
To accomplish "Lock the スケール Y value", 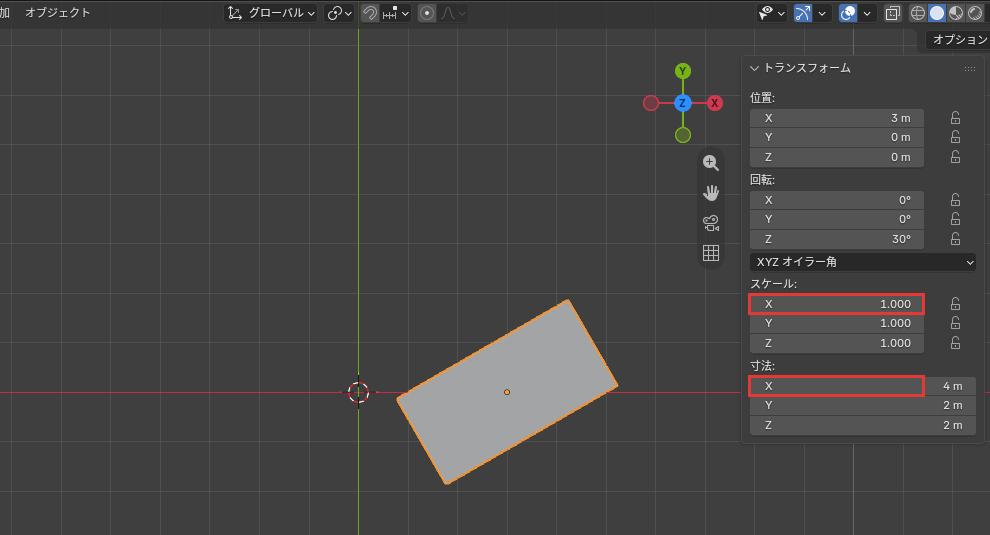I will [955, 323].
